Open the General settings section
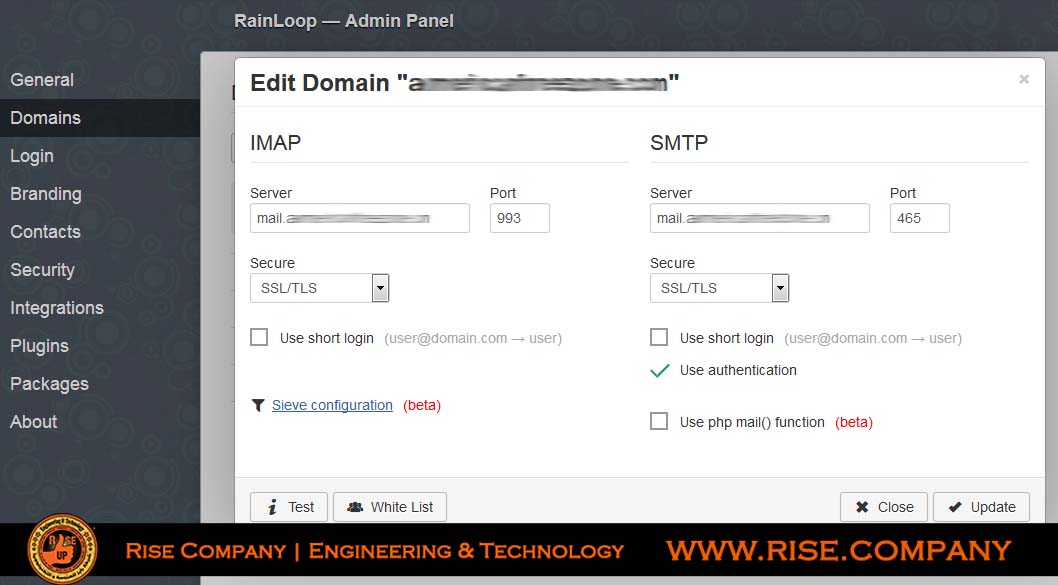The width and height of the screenshot is (1058, 585). point(42,80)
